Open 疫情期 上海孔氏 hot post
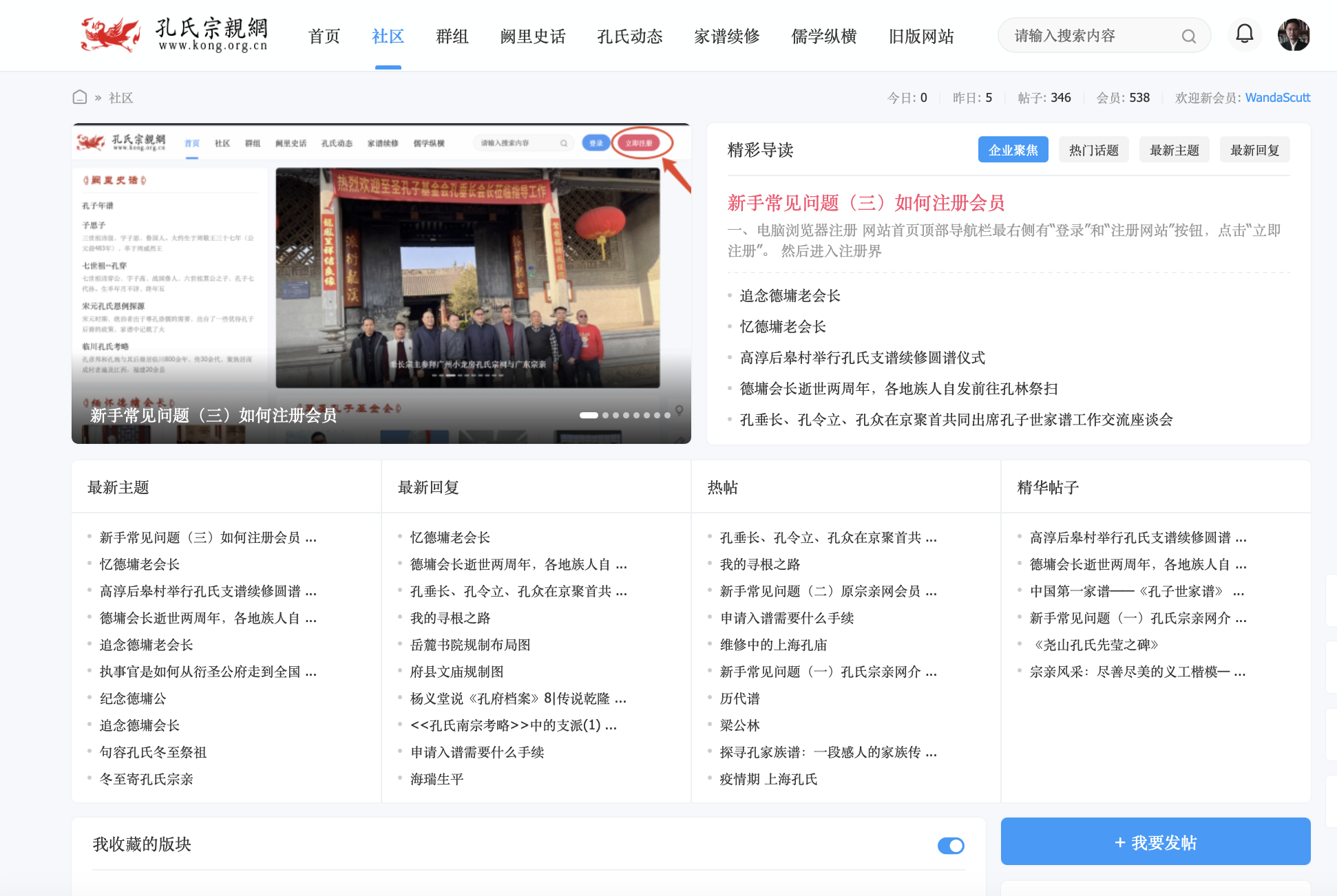 click(768, 779)
